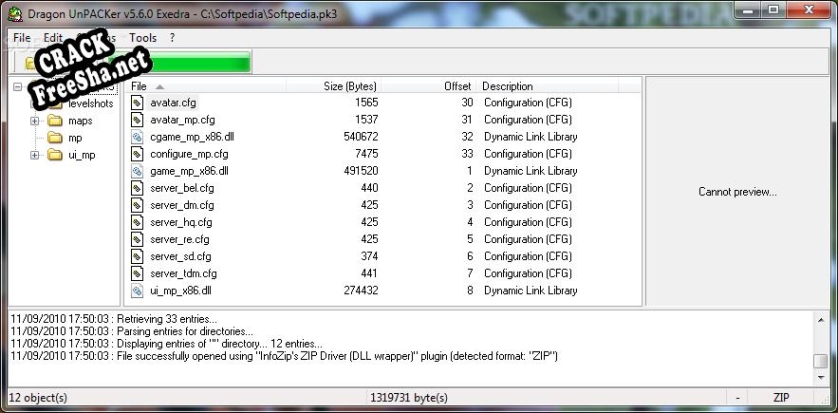Select the configure_mp.cfg file entry
This screenshot has height=413, width=838.
pos(182,154)
